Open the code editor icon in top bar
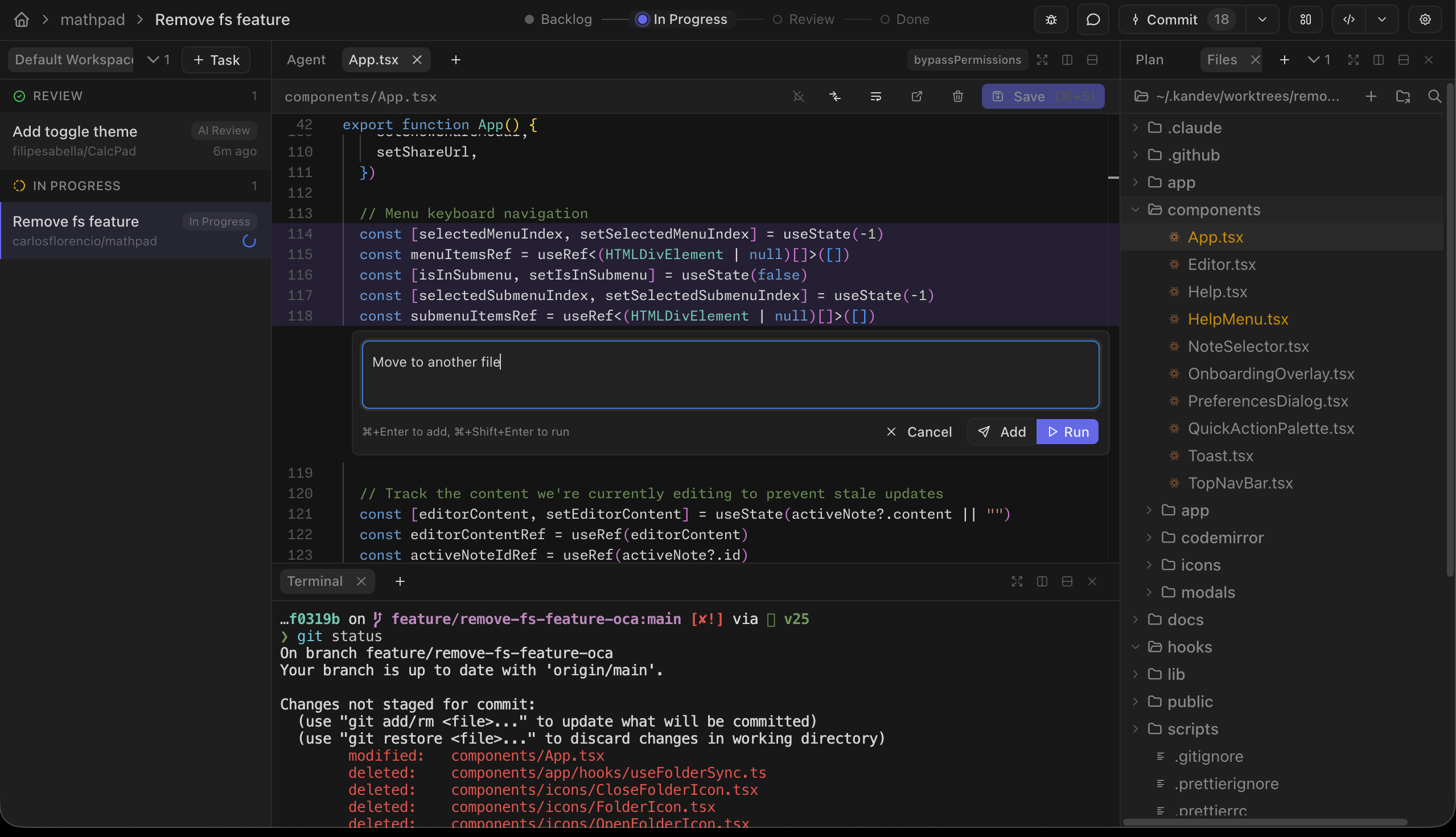This screenshot has width=1456, height=837. coord(1348,19)
